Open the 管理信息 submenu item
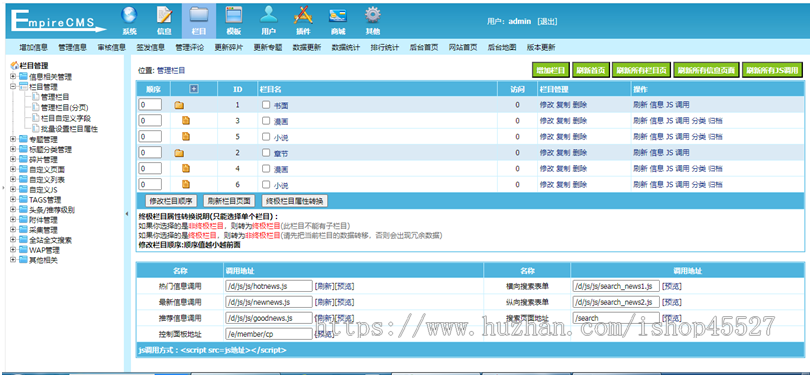Screen dimensions: 812x377 pyautogui.click(x=72, y=47)
